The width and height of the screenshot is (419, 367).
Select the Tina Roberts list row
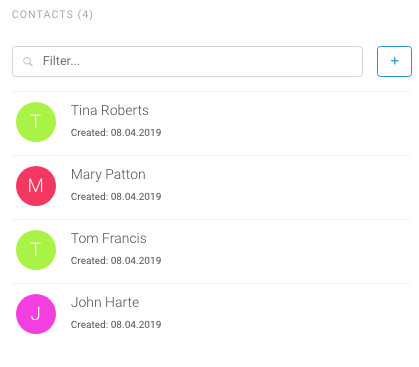(211, 123)
